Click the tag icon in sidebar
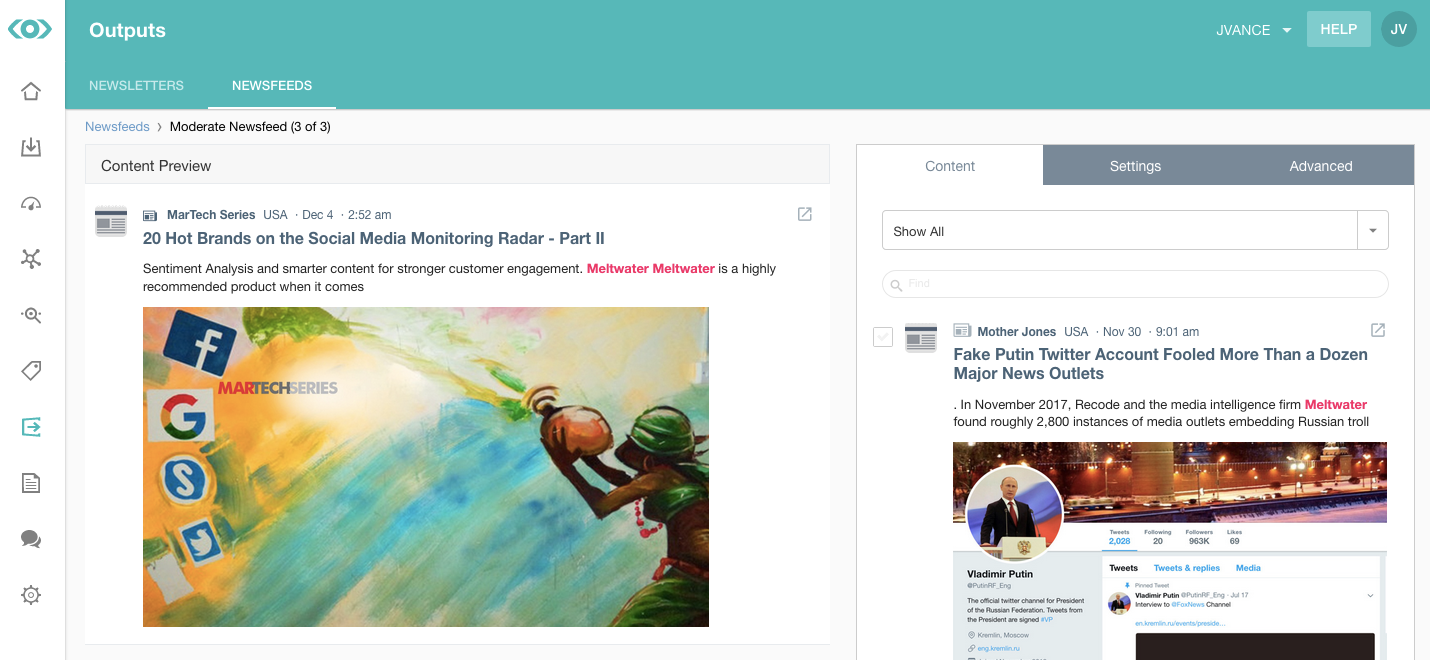This screenshot has height=660, width=1430. (31, 371)
